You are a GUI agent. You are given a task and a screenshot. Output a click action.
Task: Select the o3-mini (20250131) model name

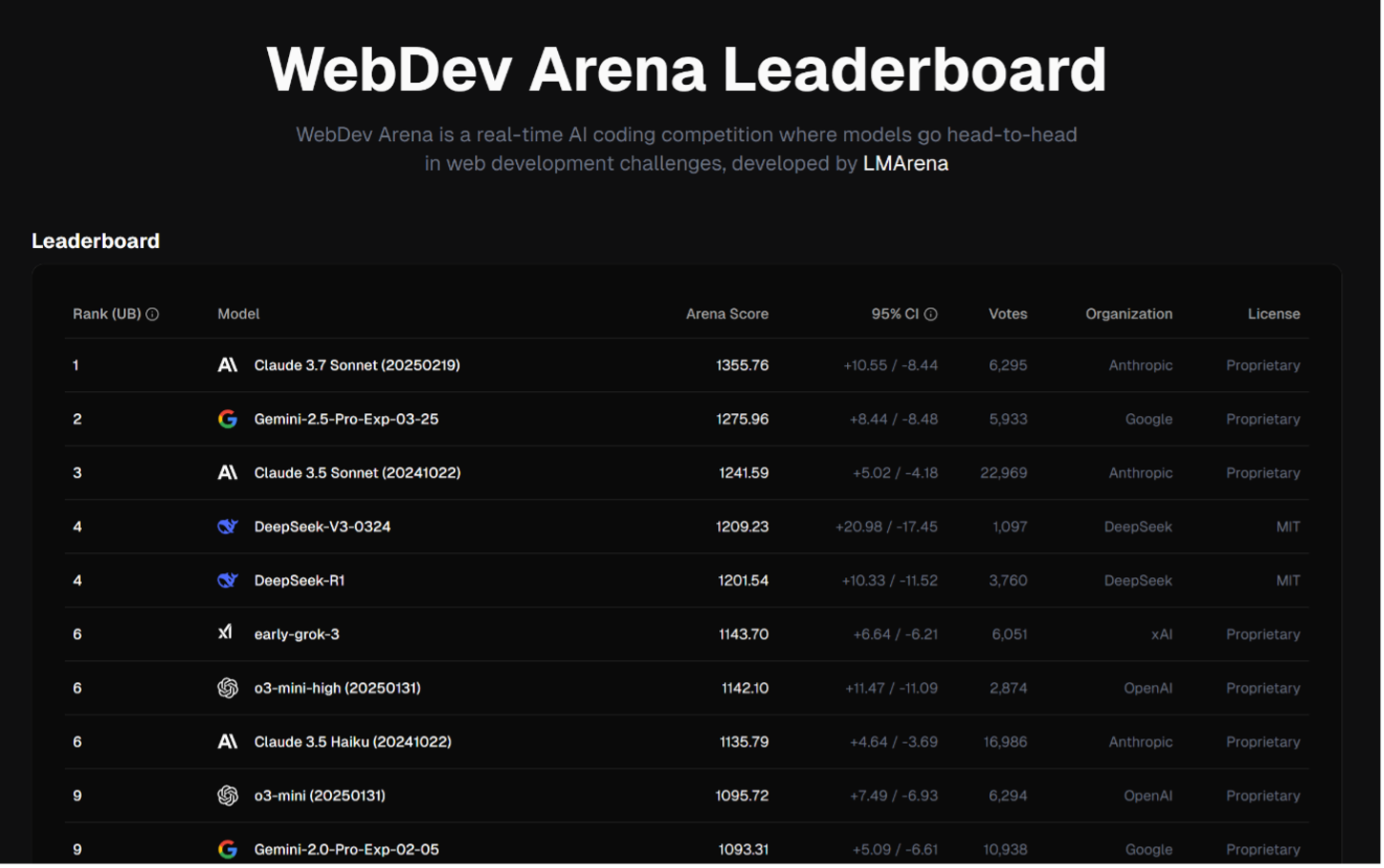(320, 796)
